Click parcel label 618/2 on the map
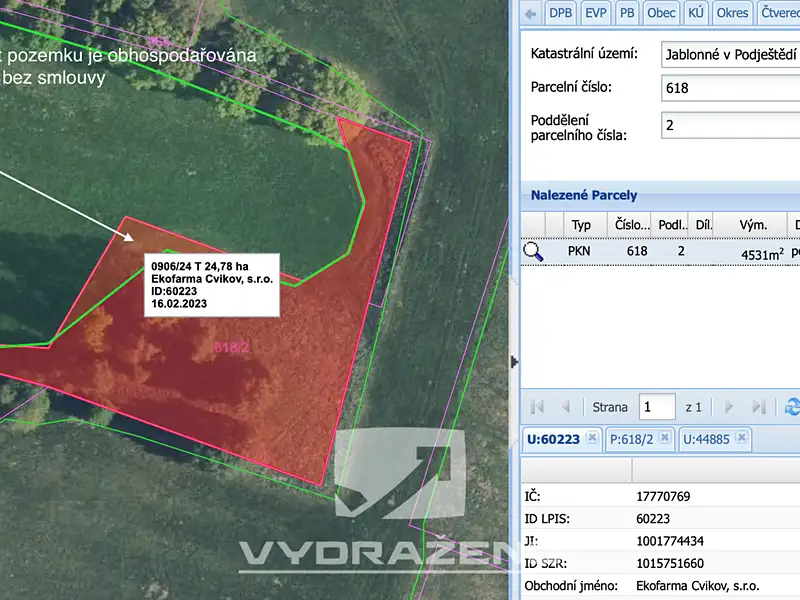Image resolution: width=800 pixels, height=600 pixels. click(232, 347)
